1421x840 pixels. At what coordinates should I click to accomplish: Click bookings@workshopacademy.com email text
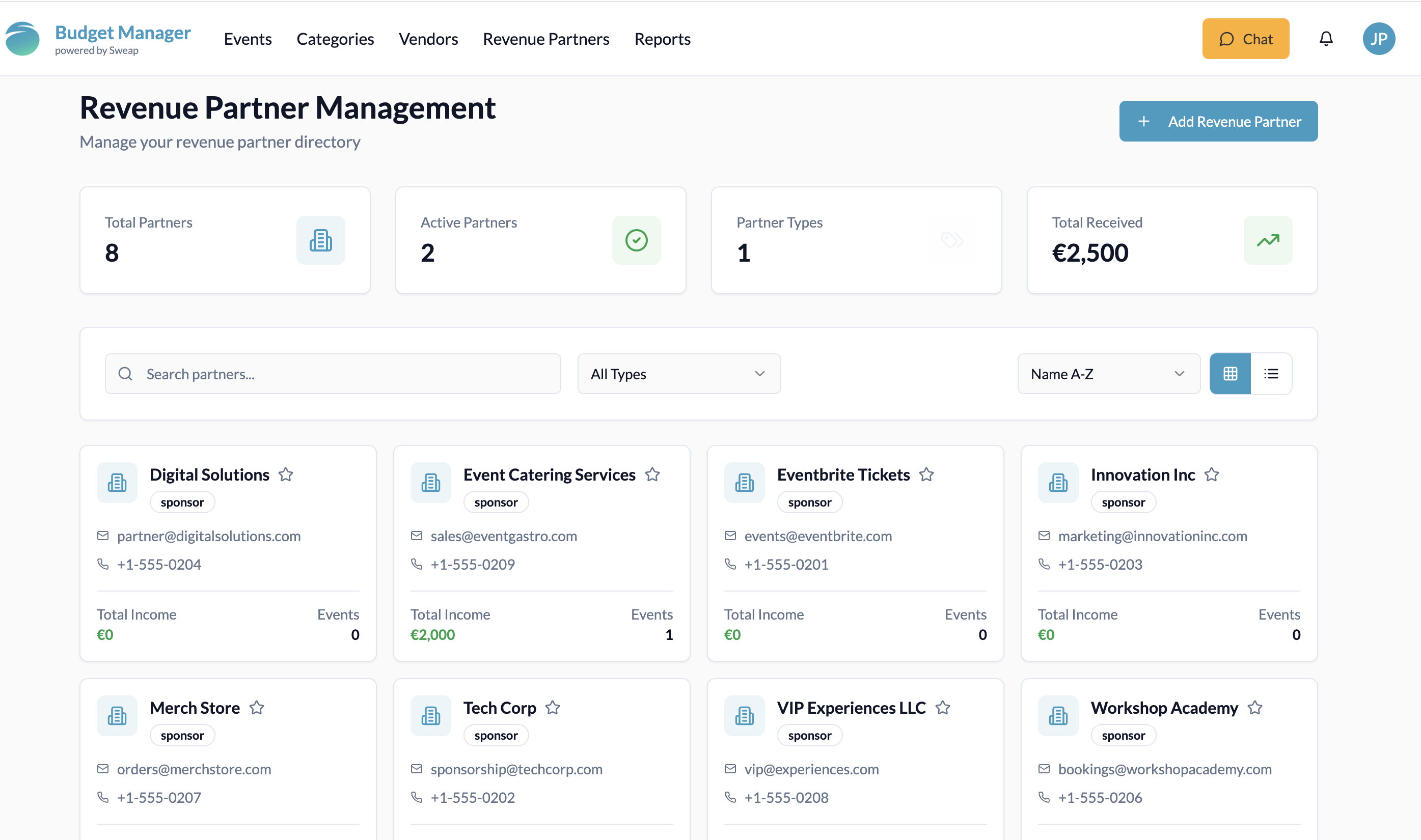click(1164, 769)
